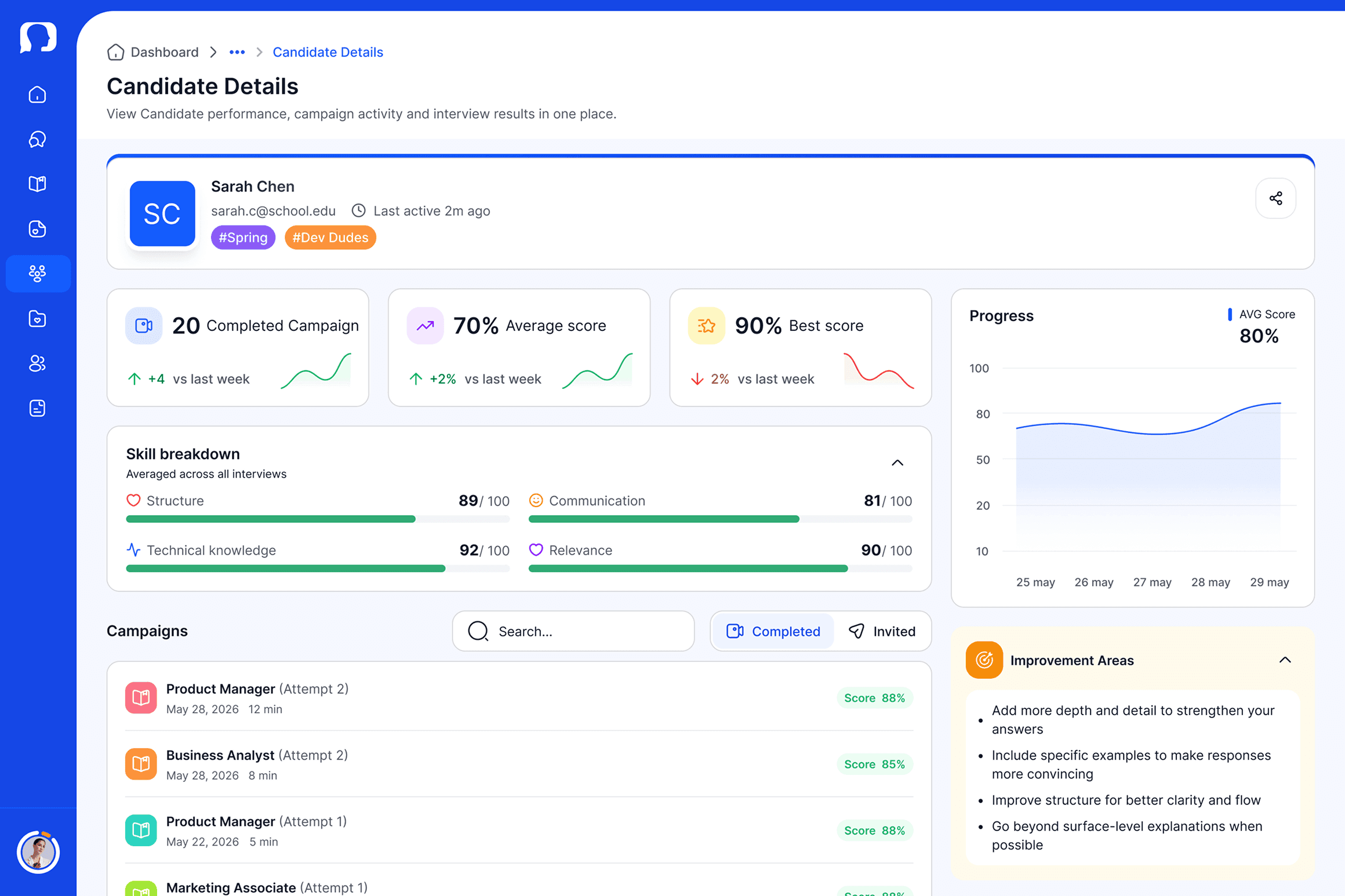Screen dimensions: 1345x896
Task: Focus the campaigns Search field
Action: (x=573, y=631)
